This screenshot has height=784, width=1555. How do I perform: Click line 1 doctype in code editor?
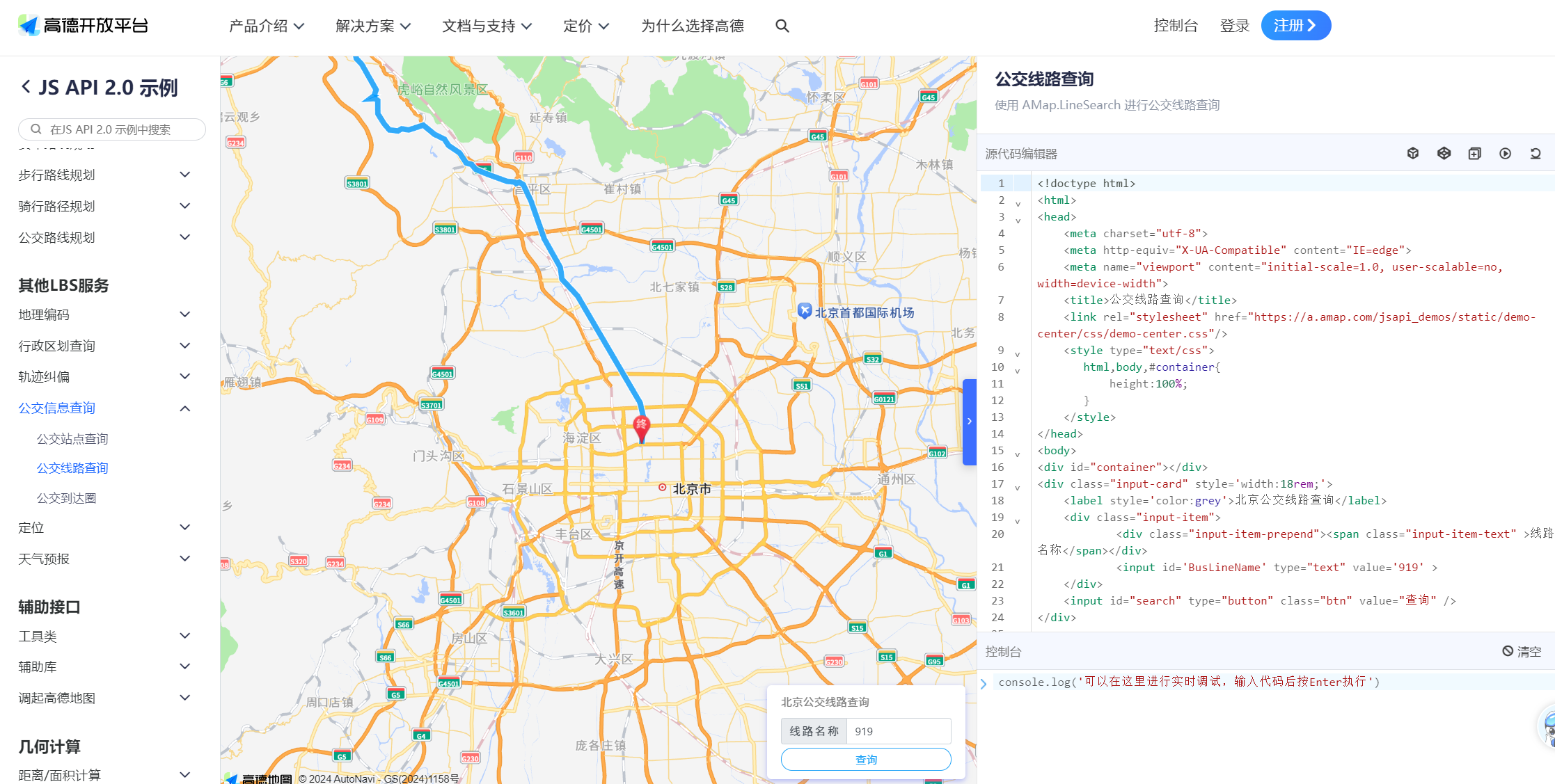pos(1086,184)
